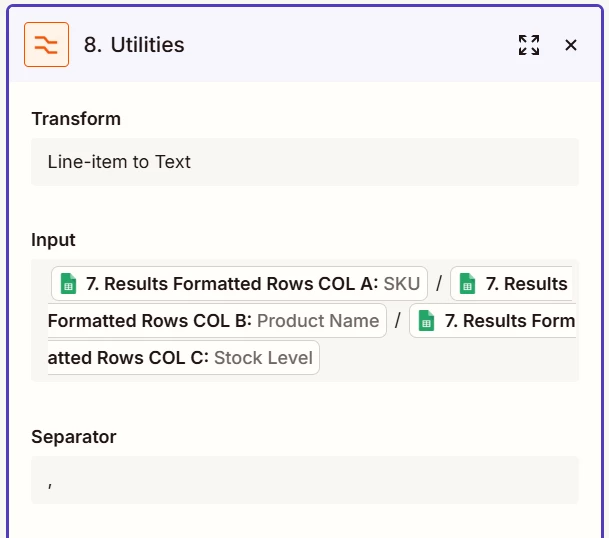The width and height of the screenshot is (609, 538).
Task: Click the Input field label
Action: coord(53,240)
